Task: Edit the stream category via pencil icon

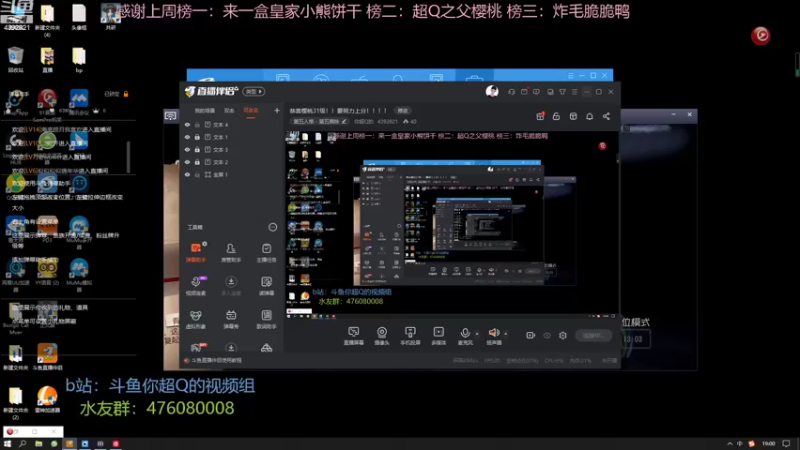Action: (x=344, y=121)
